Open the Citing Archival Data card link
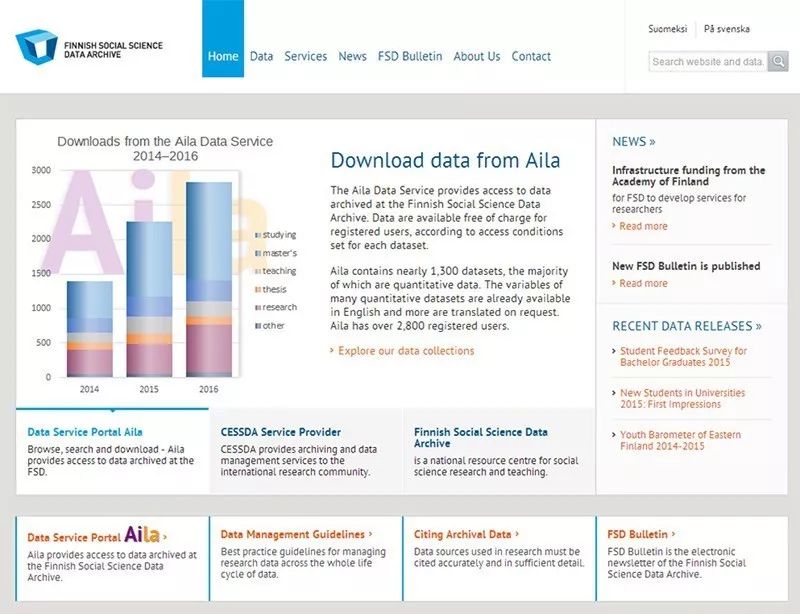800x614 pixels. (466, 534)
